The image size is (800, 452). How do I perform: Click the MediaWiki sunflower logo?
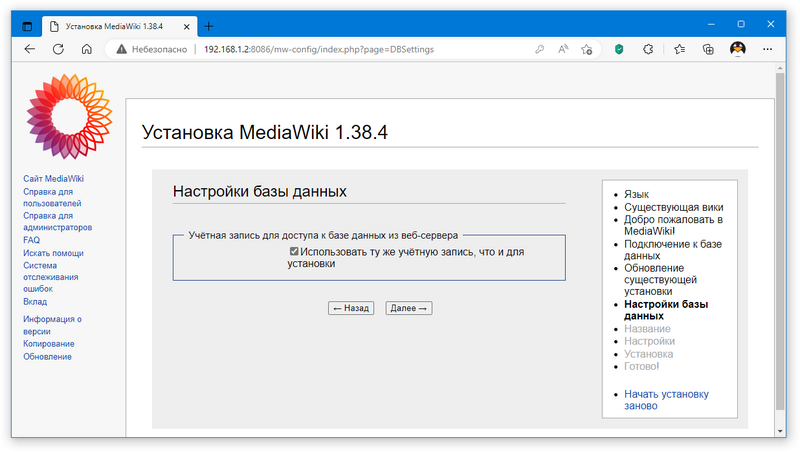(69, 116)
